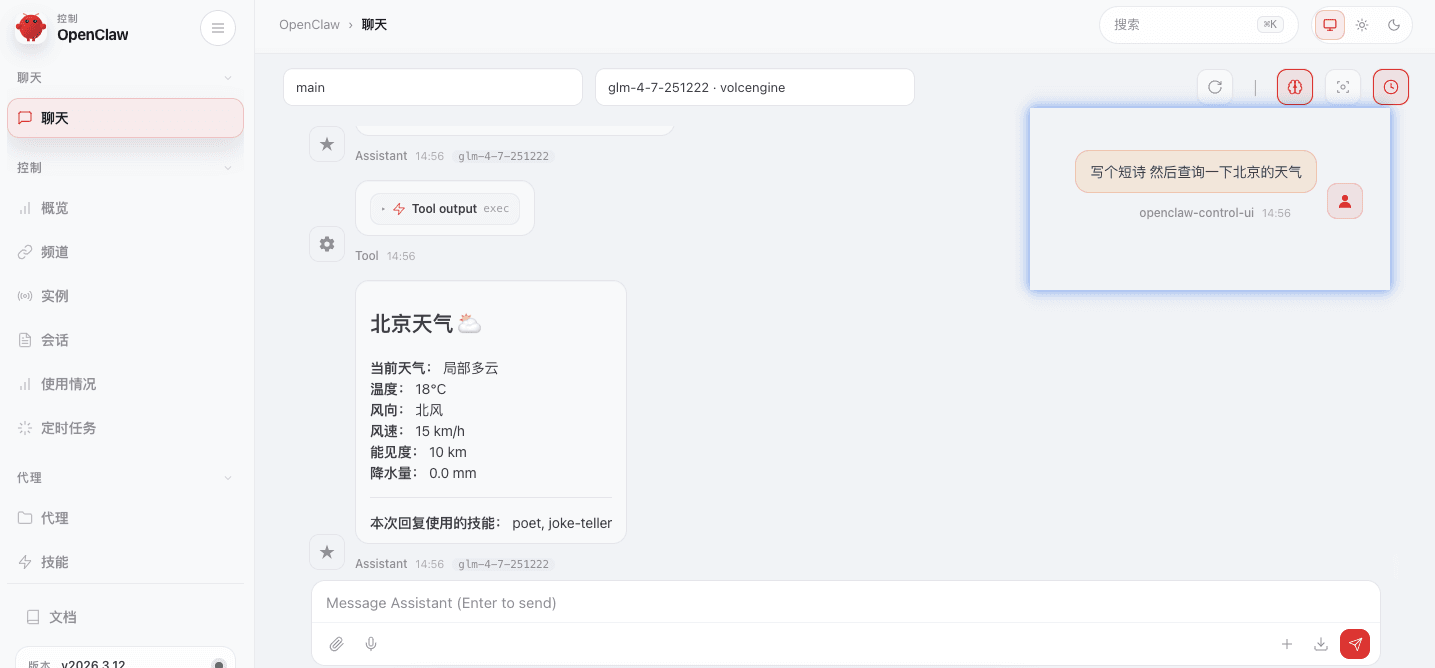1435x668 pixels.
Task: Click the plus new session icon
Action: click(x=1287, y=644)
